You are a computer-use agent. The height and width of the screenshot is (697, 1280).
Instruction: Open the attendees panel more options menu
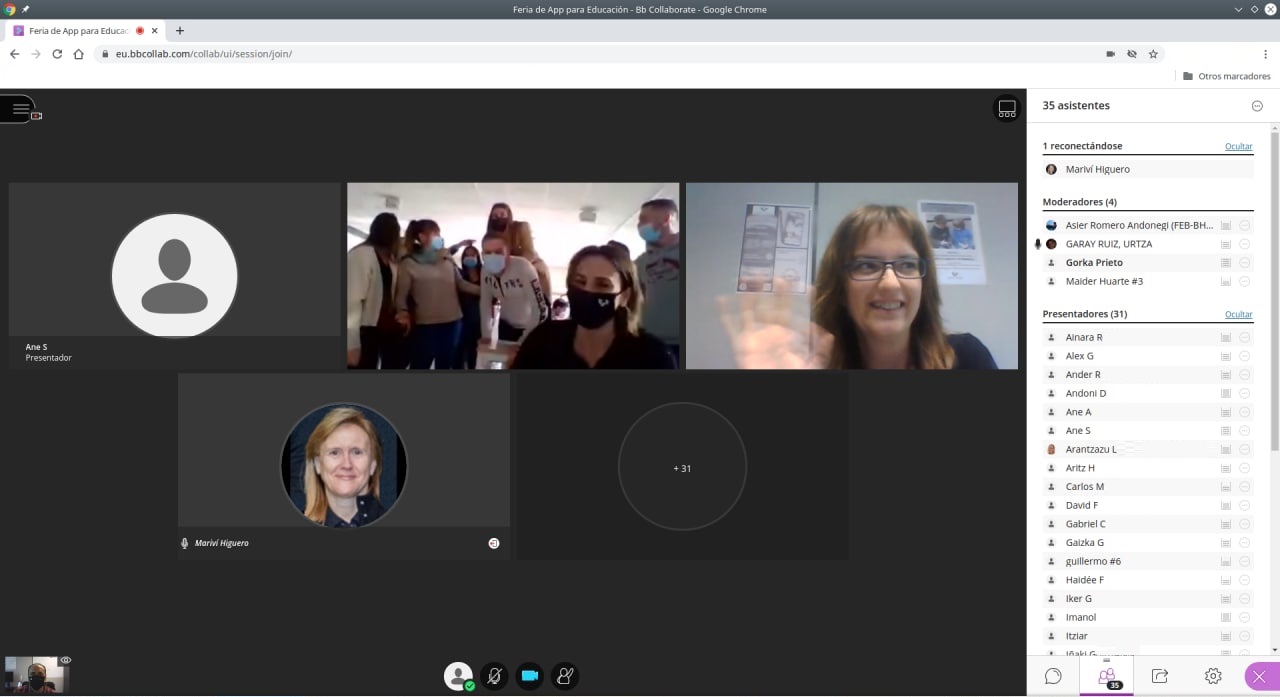(x=1257, y=106)
